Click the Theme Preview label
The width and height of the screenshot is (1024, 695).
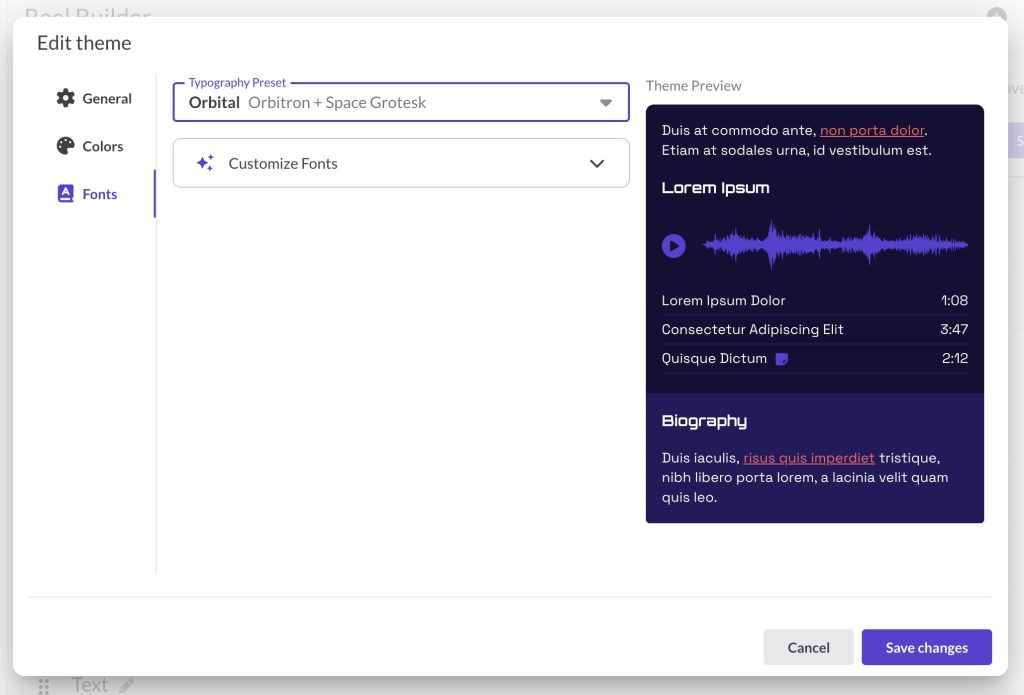click(694, 86)
